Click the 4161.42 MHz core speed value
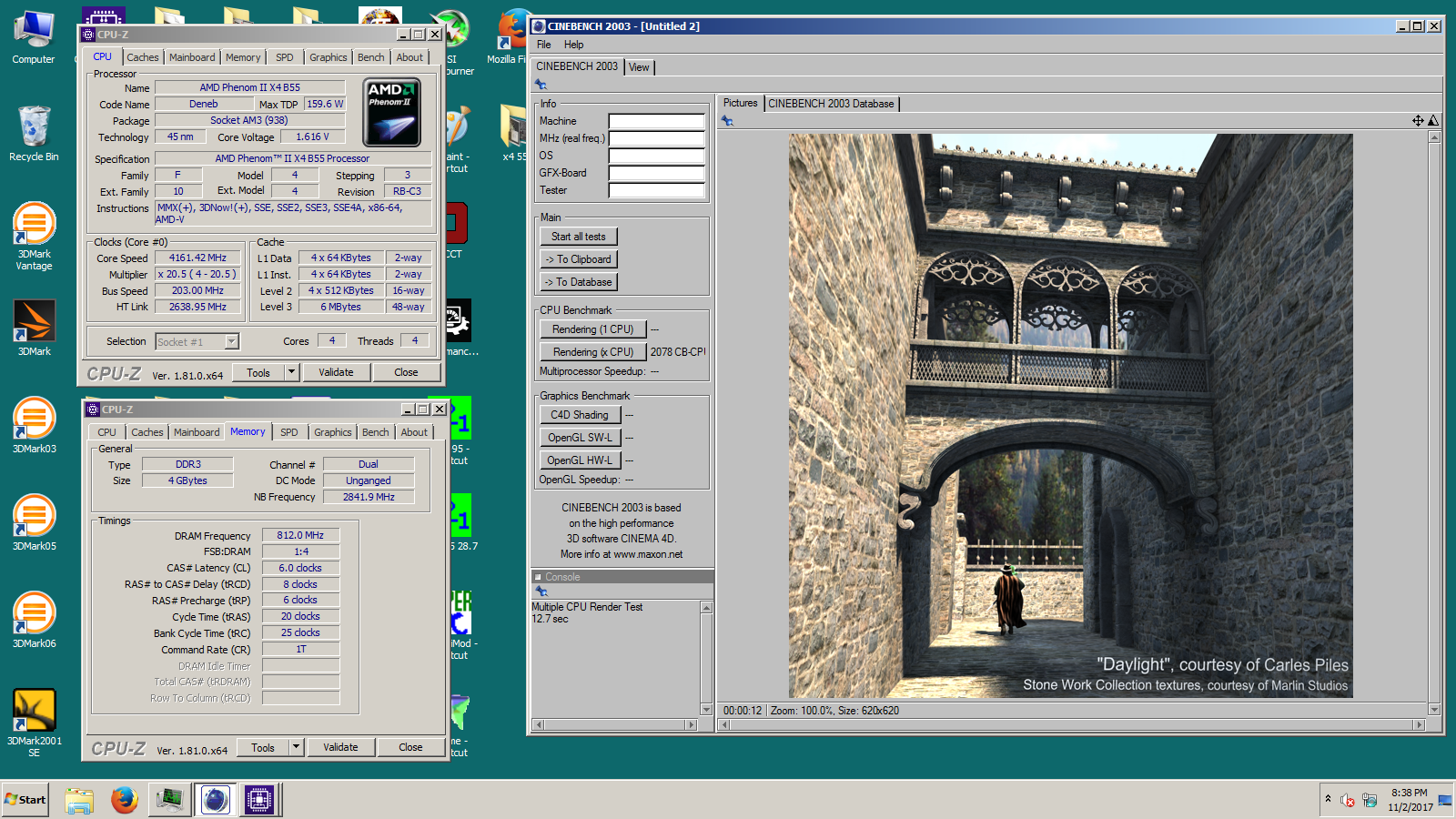 click(x=197, y=258)
